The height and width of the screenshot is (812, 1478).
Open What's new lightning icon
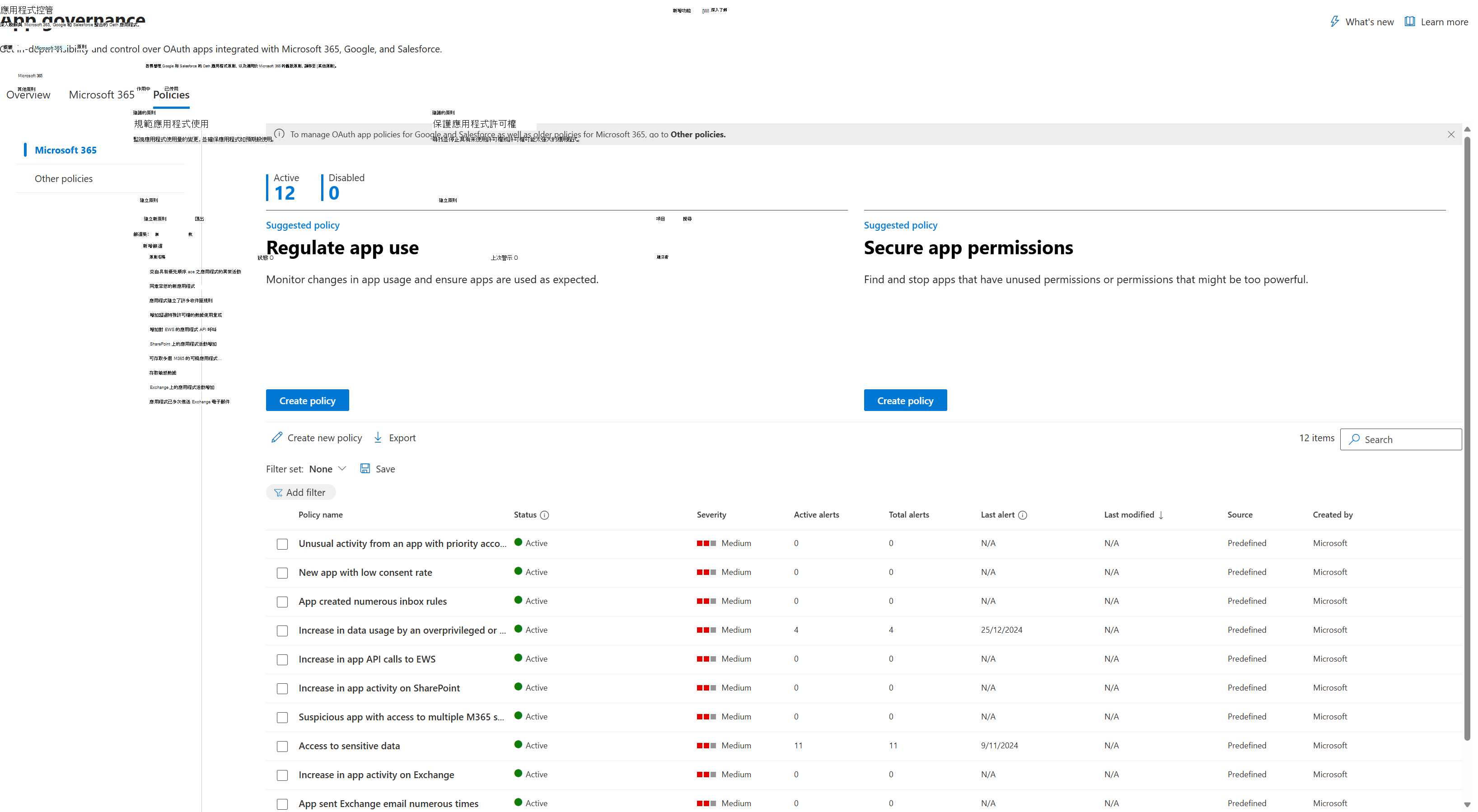pos(1334,21)
